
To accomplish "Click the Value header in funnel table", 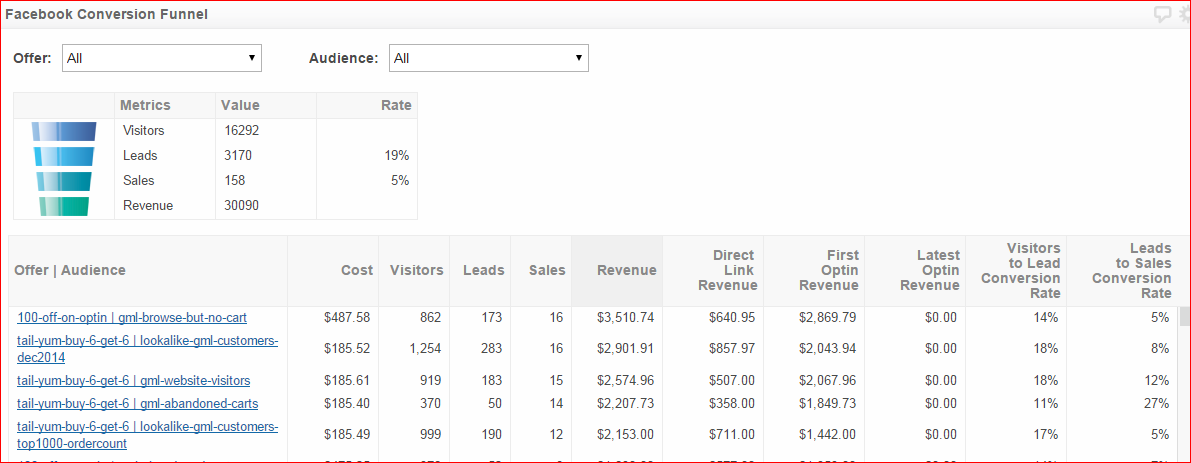I will [x=240, y=106].
